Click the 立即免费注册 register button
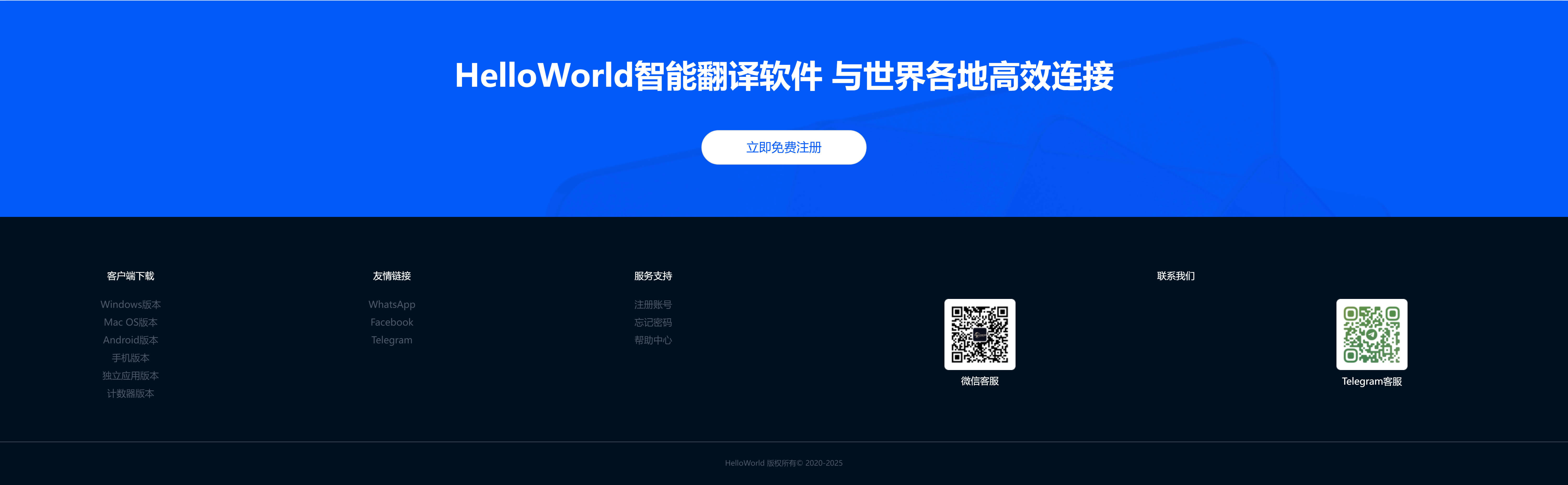1568x485 pixels. [783, 147]
